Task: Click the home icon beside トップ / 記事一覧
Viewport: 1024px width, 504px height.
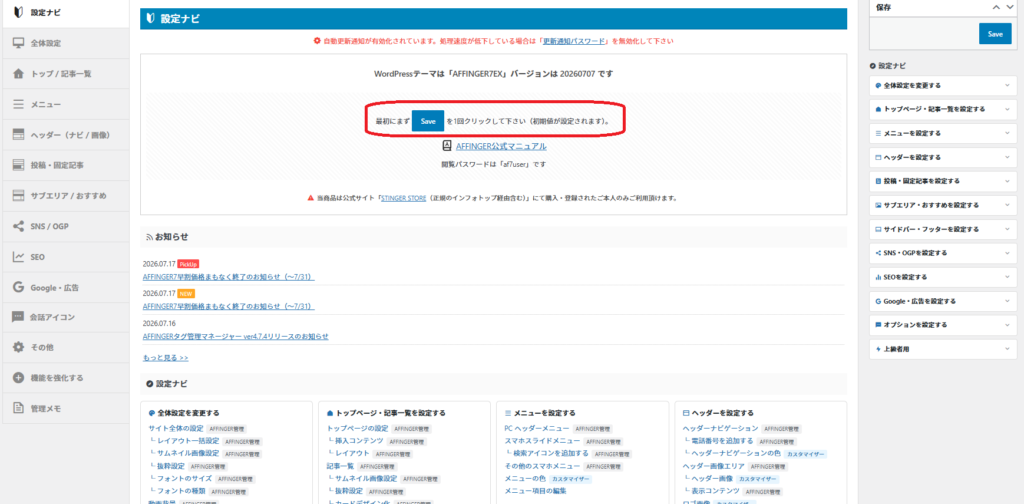Action: [x=18, y=74]
